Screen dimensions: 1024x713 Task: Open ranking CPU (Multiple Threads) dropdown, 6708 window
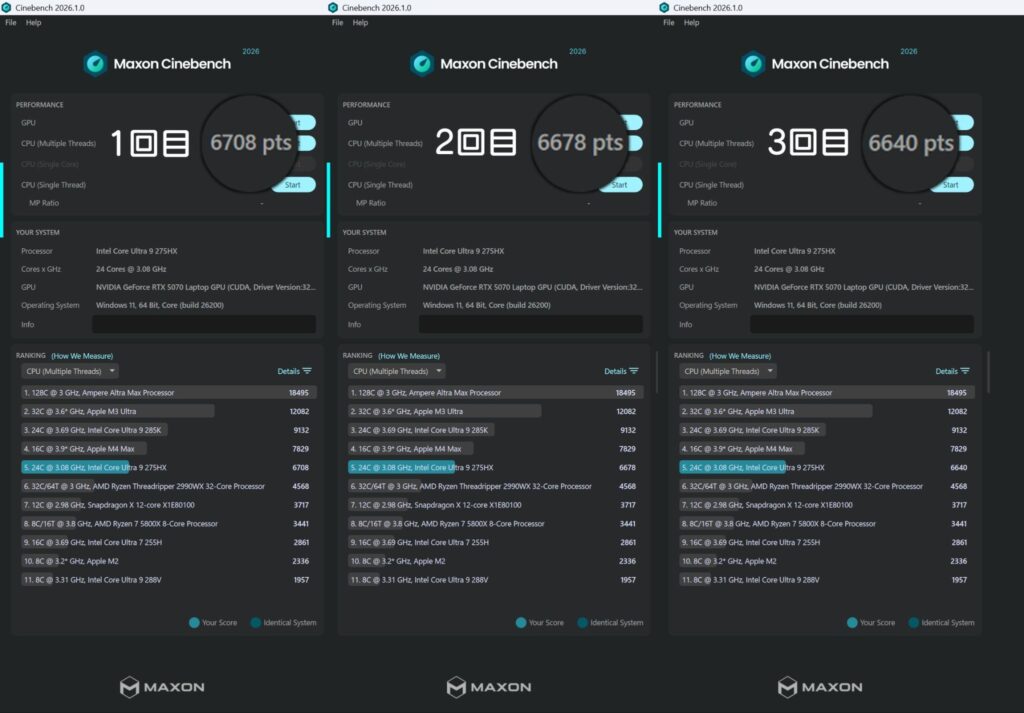70,371
